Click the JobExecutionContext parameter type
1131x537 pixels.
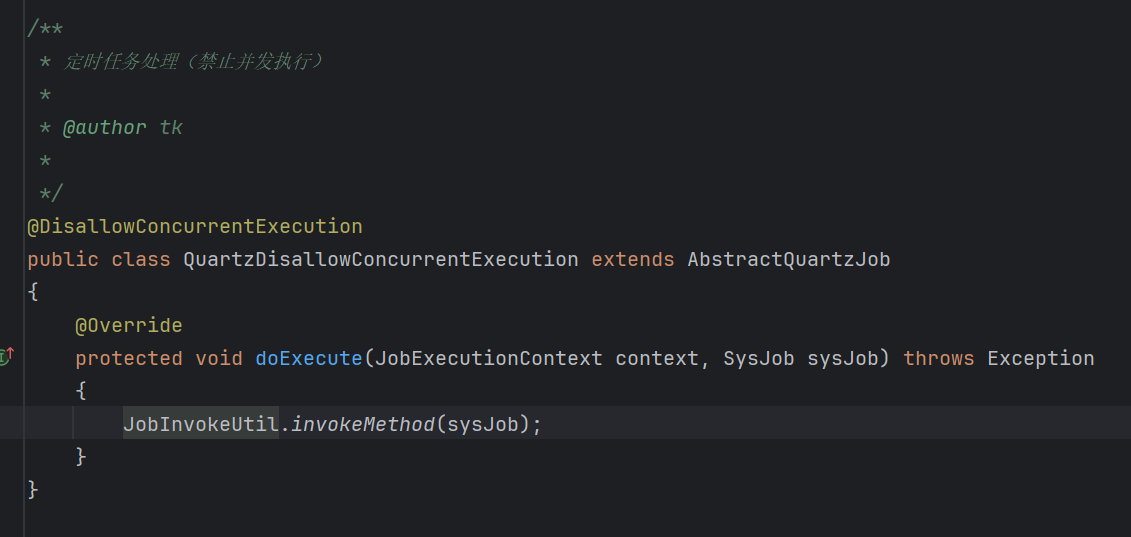pyautogui.click(x=488, y=358)
